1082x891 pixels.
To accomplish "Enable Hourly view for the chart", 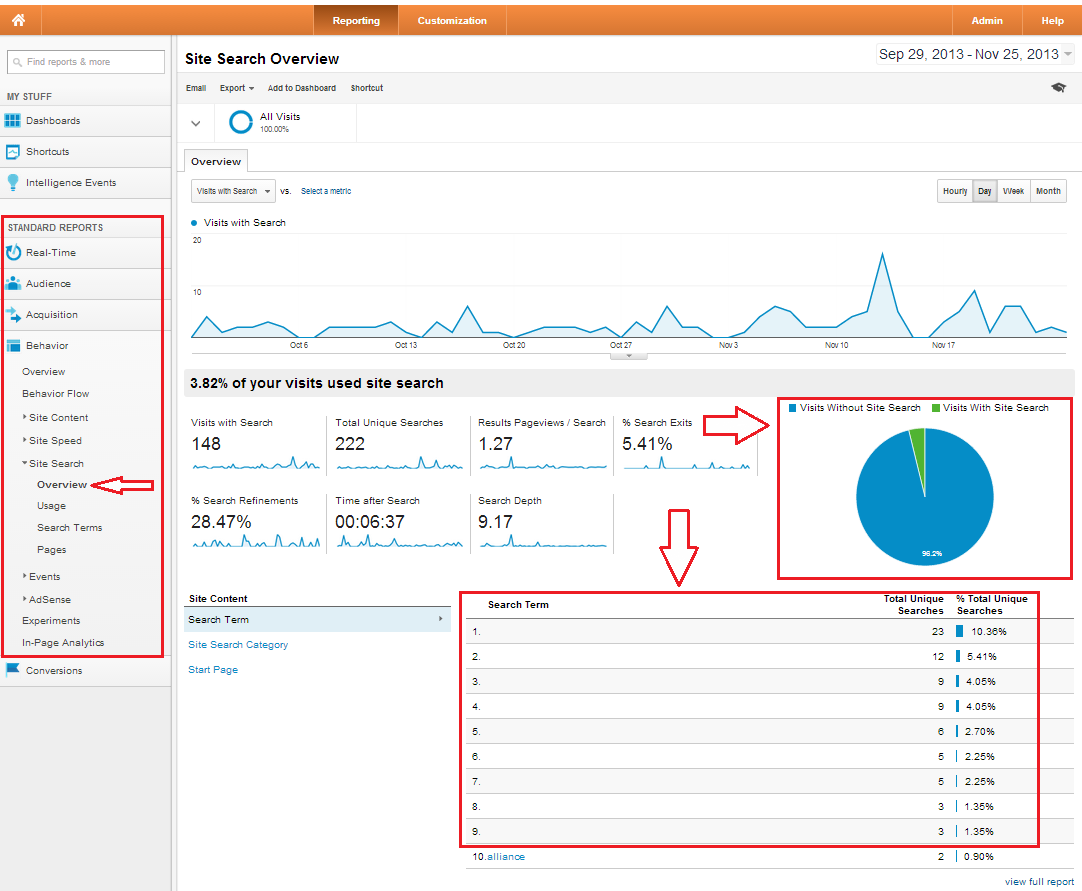I will coord(955,190).
